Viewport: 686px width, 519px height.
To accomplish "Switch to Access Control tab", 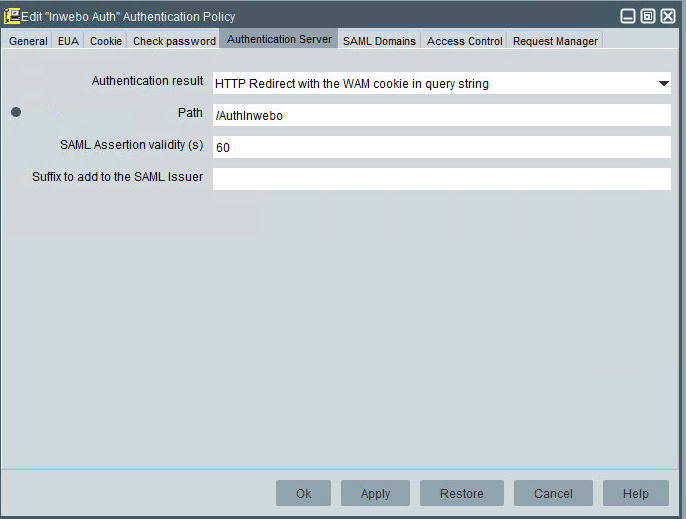I will click(x=464, y=41).
